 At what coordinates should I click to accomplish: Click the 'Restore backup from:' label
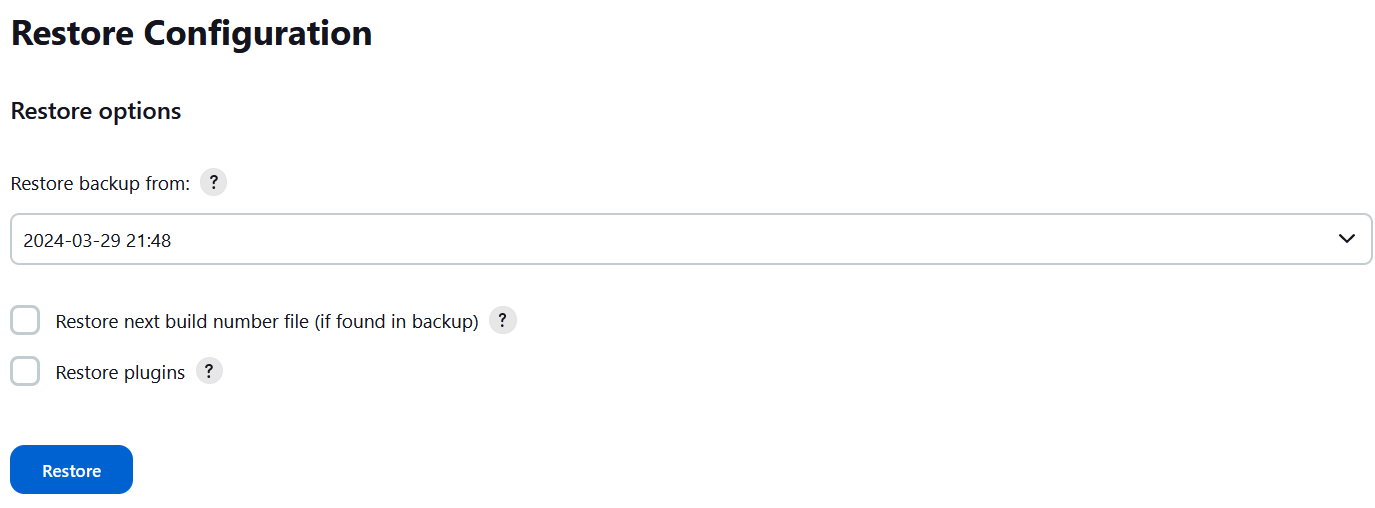pos(100,184)
